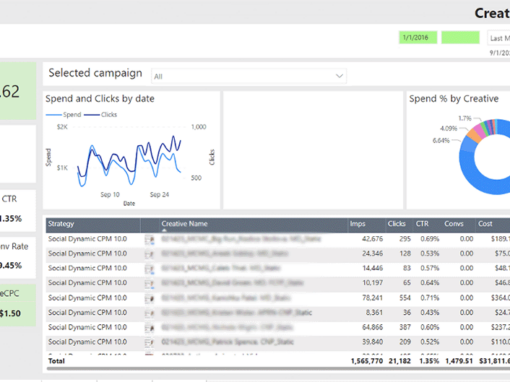Click the 1.7% donut label
The height and width of the screenshot is (382, 510).
[465, 118]
